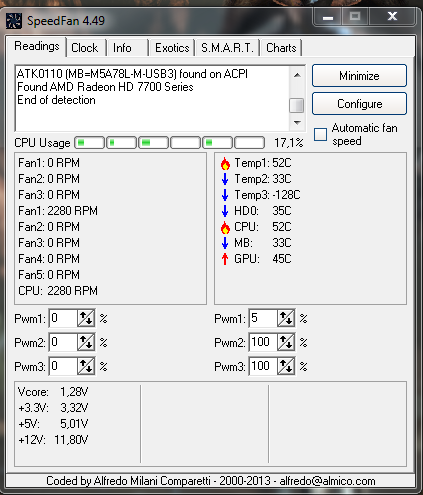Switch to the Readings tab
423x495 pixels.
[37, 46]
